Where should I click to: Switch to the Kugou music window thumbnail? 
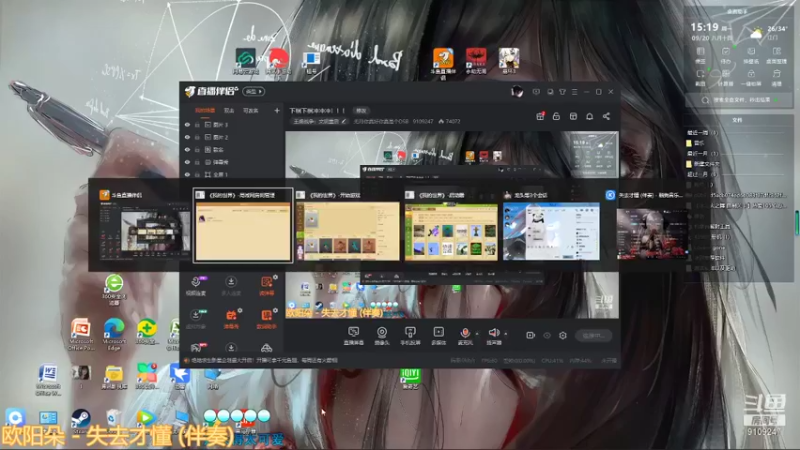click(652, 225)
